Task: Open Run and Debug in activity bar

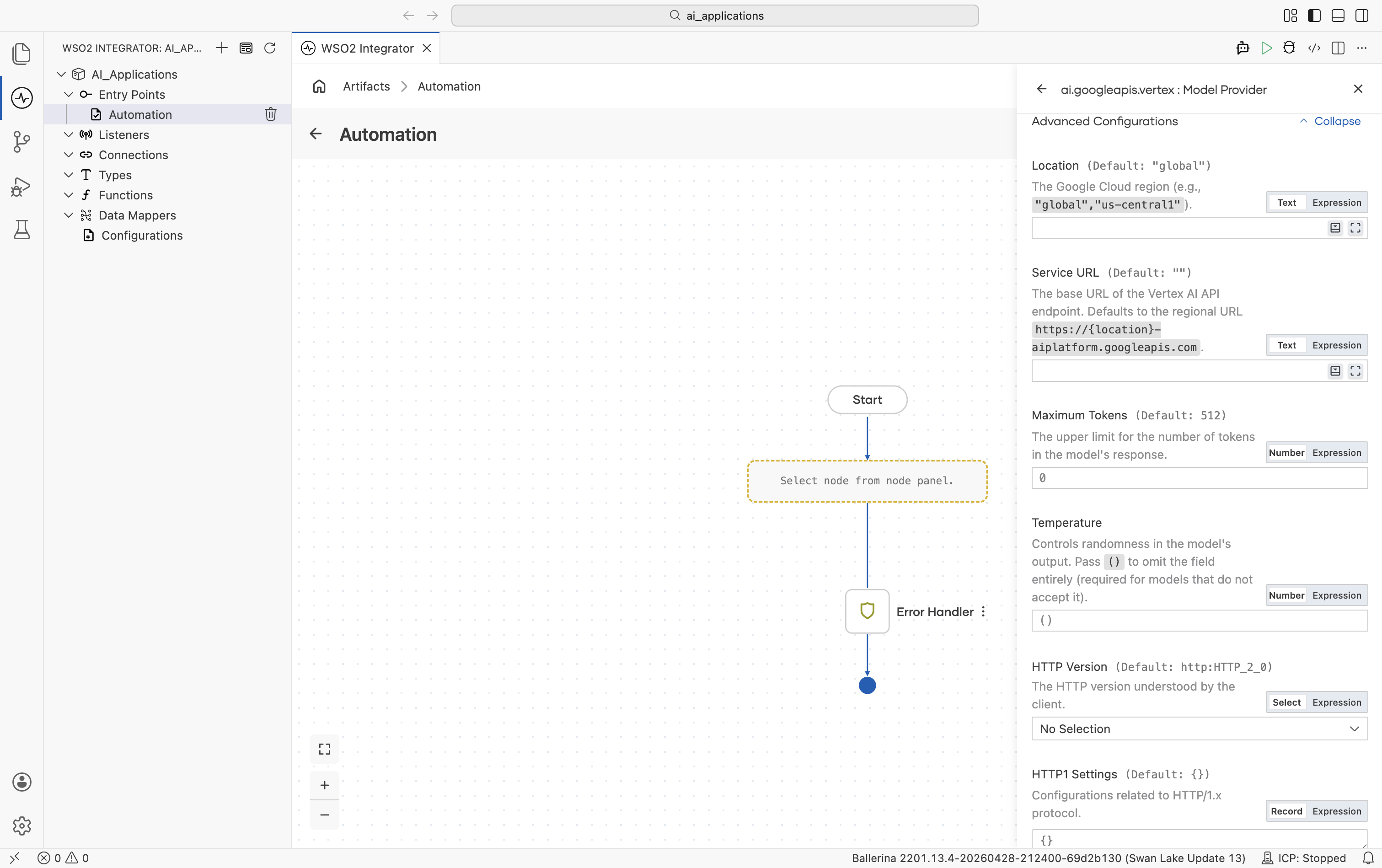Action: (x=22, y=187)
